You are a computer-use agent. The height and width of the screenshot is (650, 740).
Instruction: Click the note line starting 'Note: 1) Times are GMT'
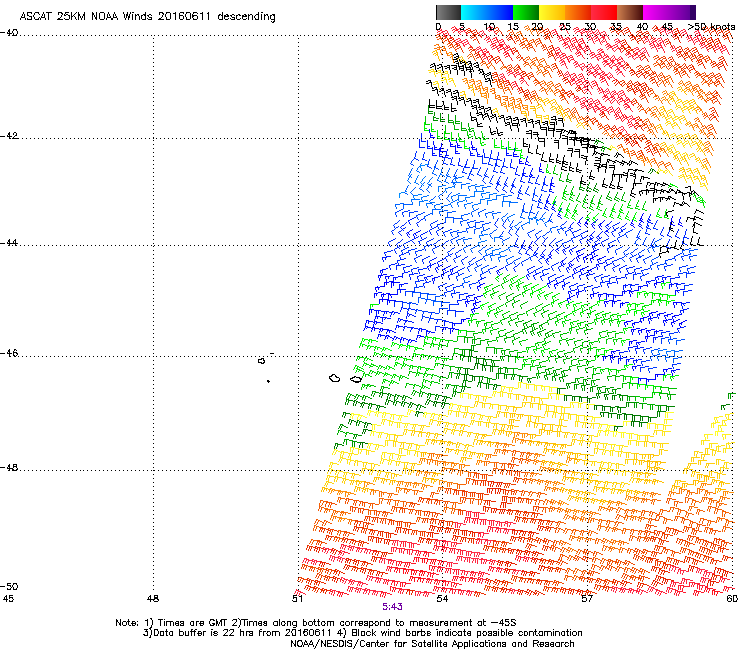click(x=316, y=623)
